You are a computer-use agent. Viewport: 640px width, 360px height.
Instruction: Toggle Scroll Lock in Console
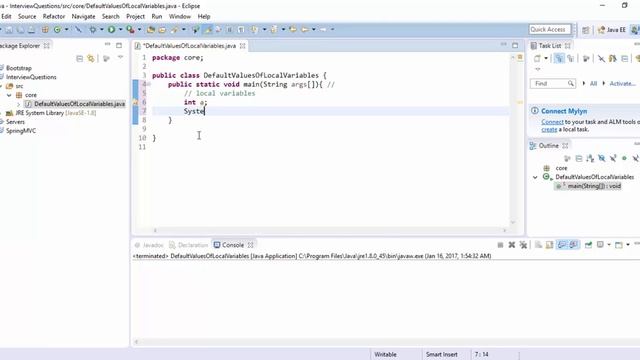549,245
